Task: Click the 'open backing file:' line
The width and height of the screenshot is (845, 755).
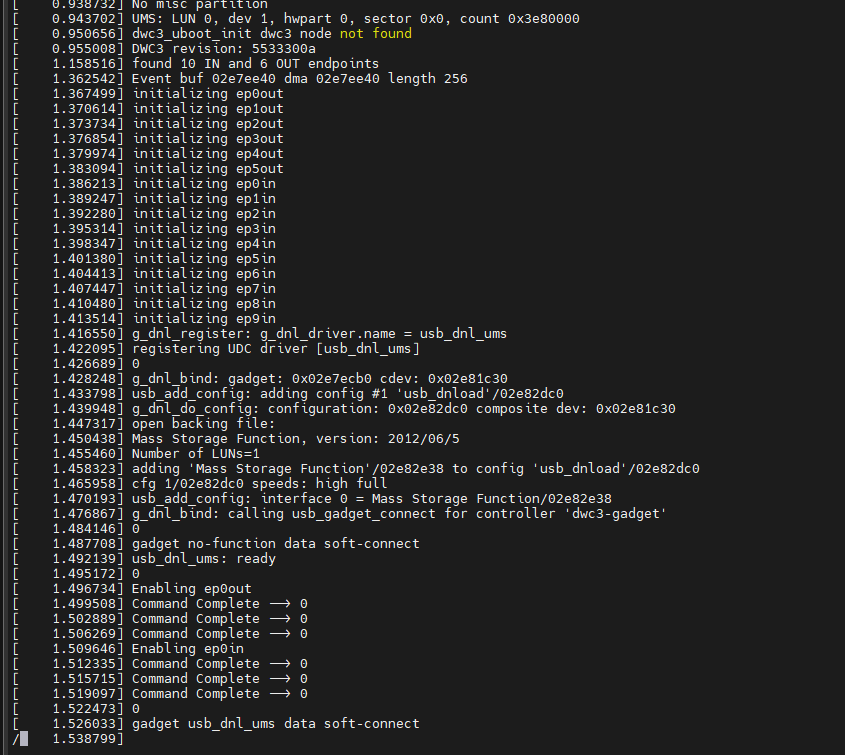Action: (x=203, y=424)
